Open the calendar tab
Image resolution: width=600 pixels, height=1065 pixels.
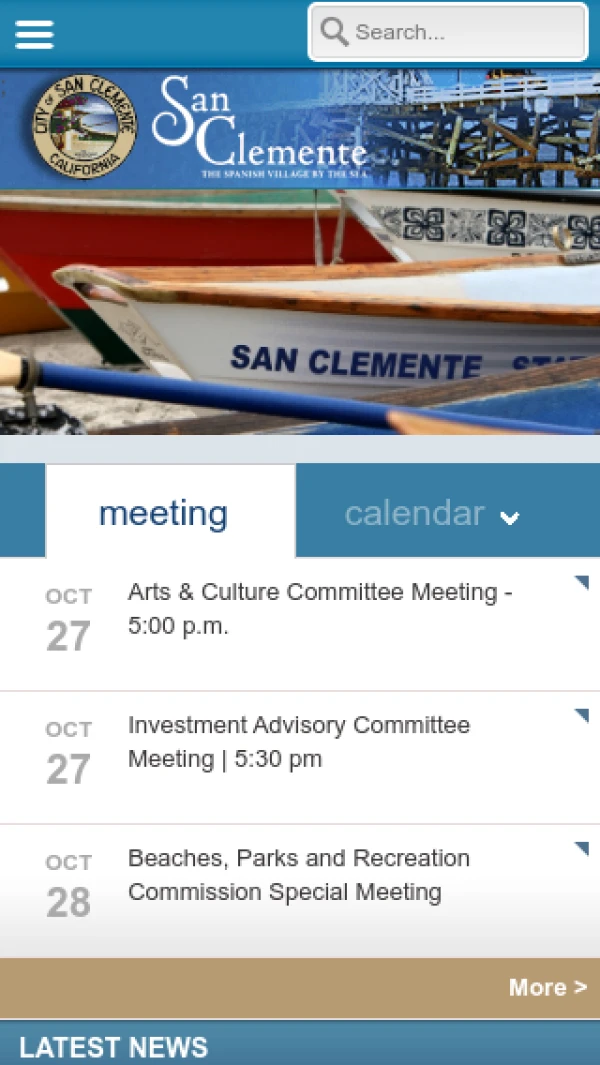(x=414, y=513)
